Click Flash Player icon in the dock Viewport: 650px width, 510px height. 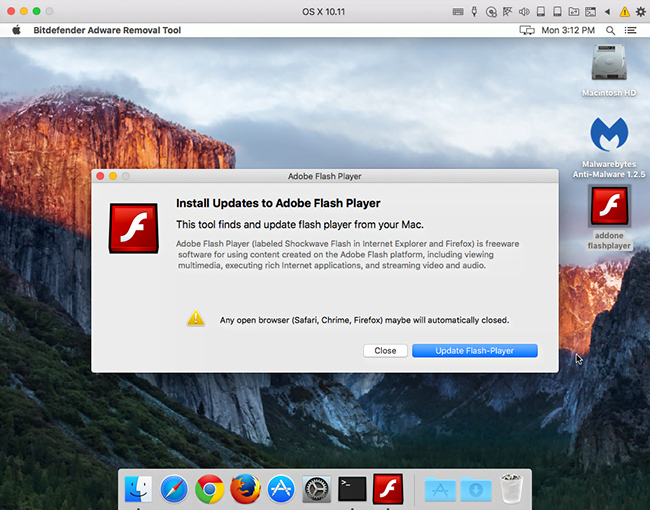388,489
